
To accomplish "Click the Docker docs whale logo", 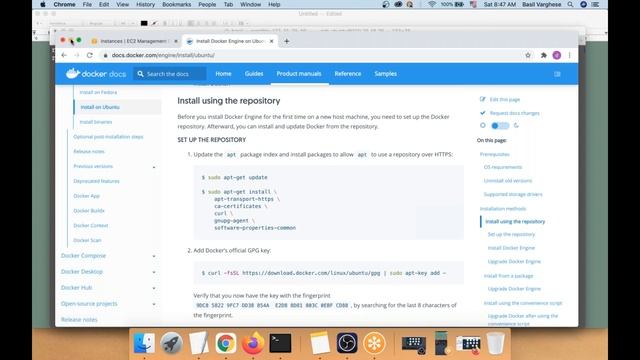I will [x=73, y=73].
